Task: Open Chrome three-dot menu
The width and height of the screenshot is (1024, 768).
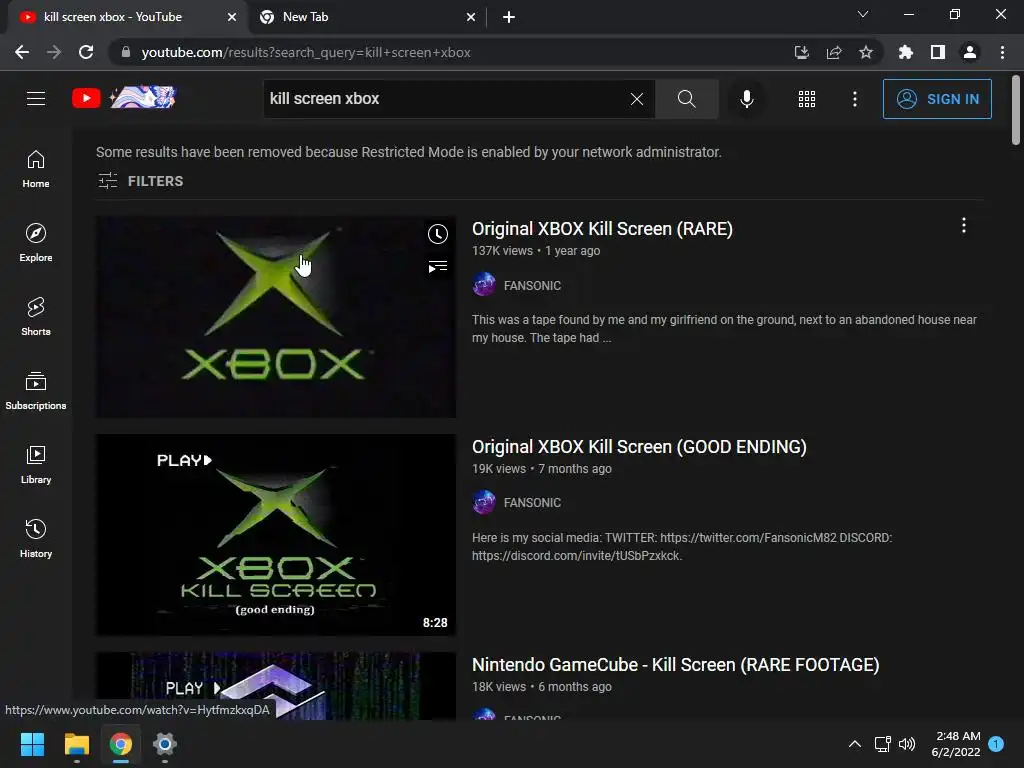Action: [x=1002, y=52]
